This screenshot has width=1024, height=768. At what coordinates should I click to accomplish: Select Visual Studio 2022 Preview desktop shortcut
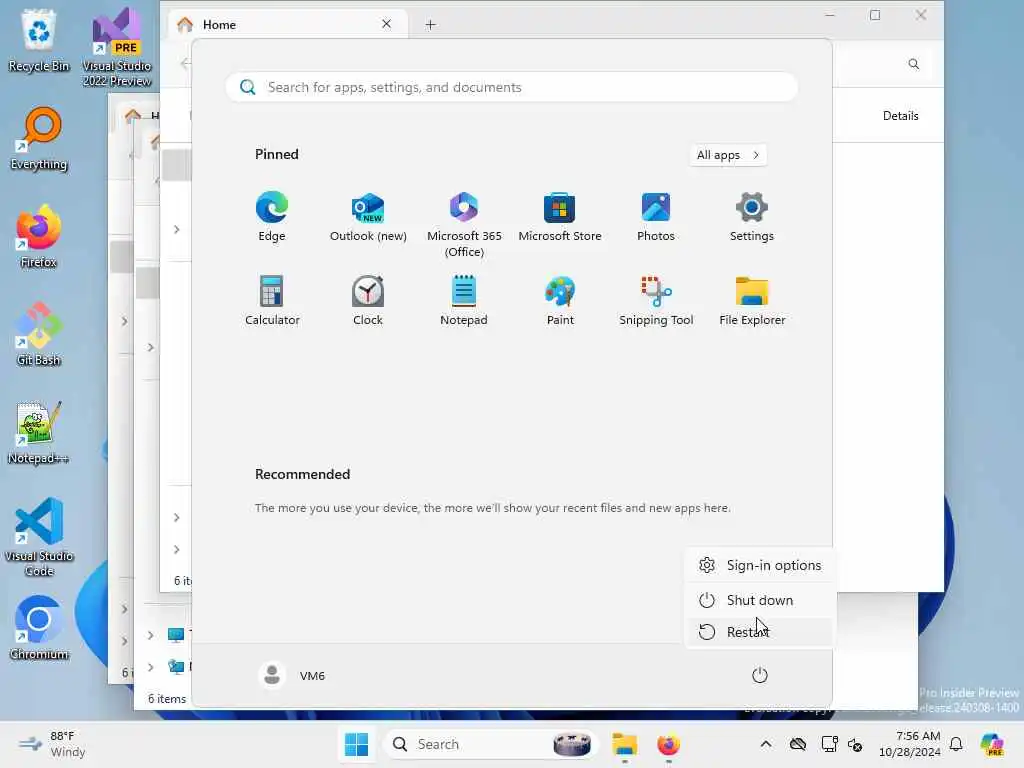click(117, 48)
